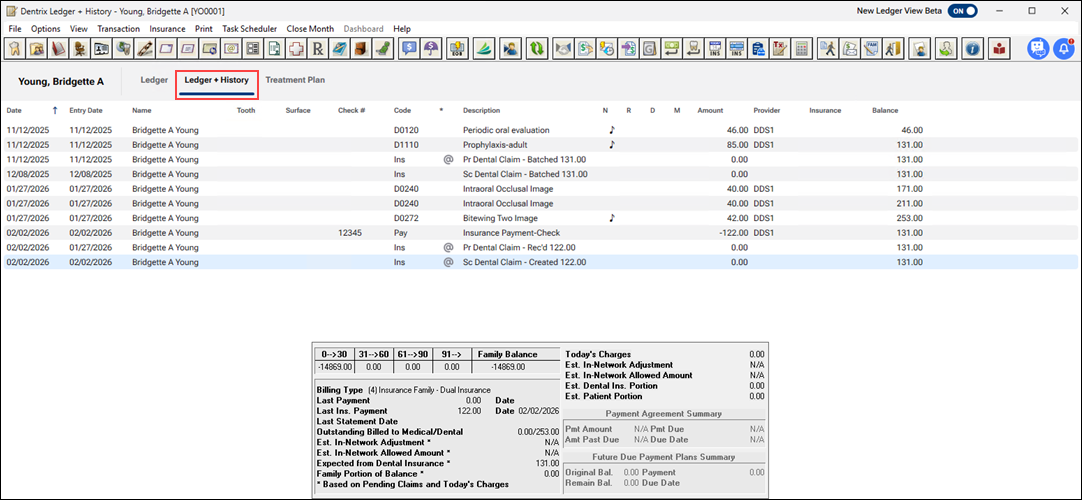Open the Transaction menu

coord(119,29)
